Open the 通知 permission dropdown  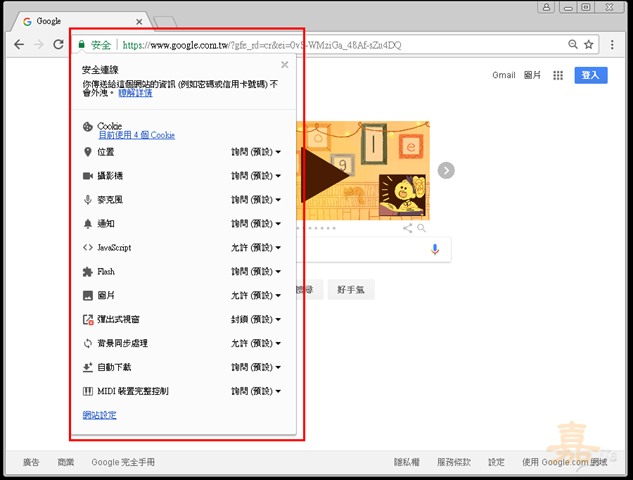point(256,224)
